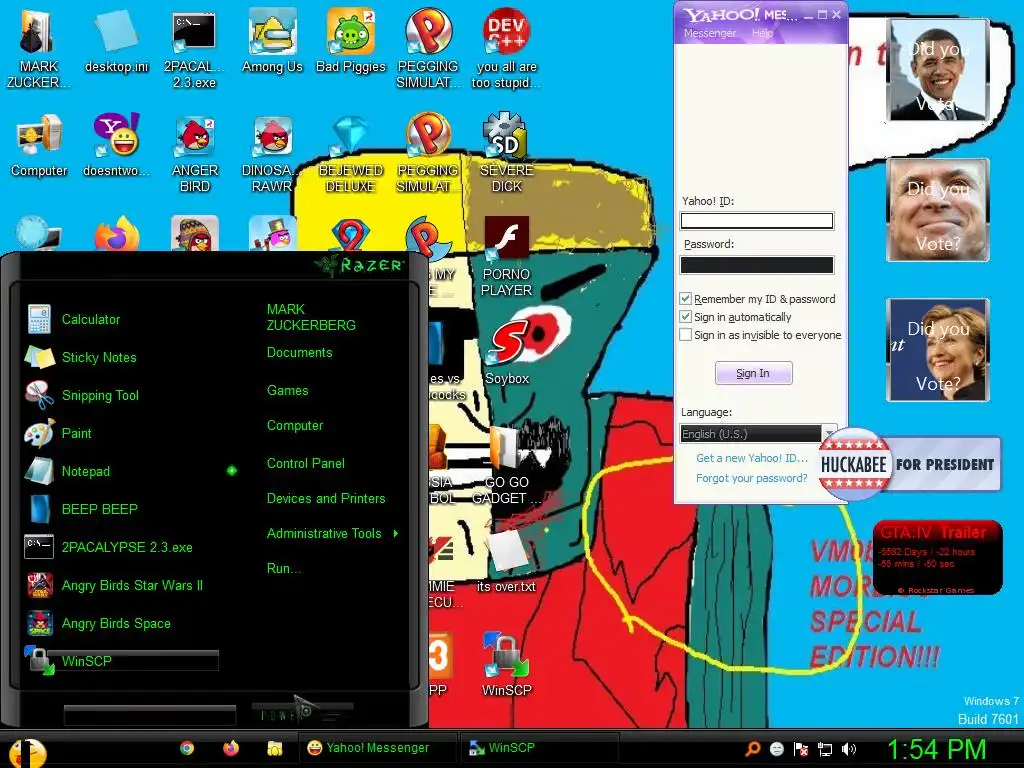Click the Sign In button
Viewport: 1024px width, 768px height.
(754, 373)
